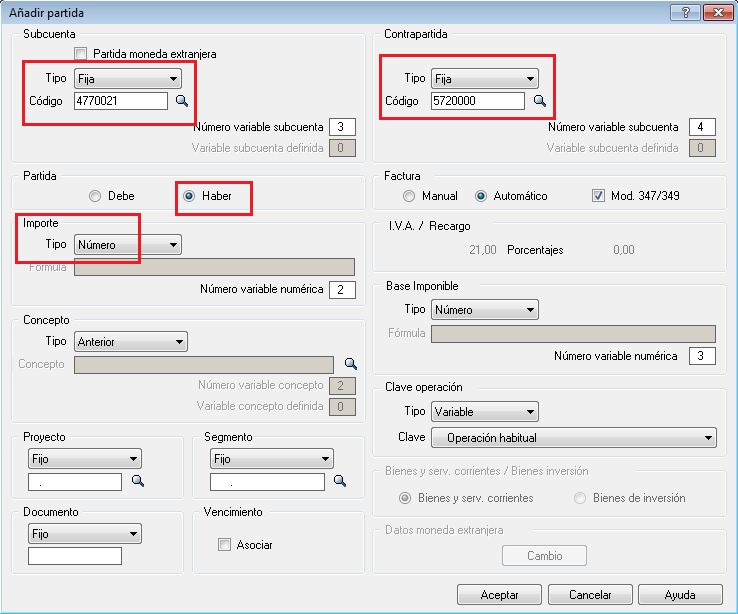
Task: Toggle the Mod. 347/349 checkbox
Action: point(599,196)
